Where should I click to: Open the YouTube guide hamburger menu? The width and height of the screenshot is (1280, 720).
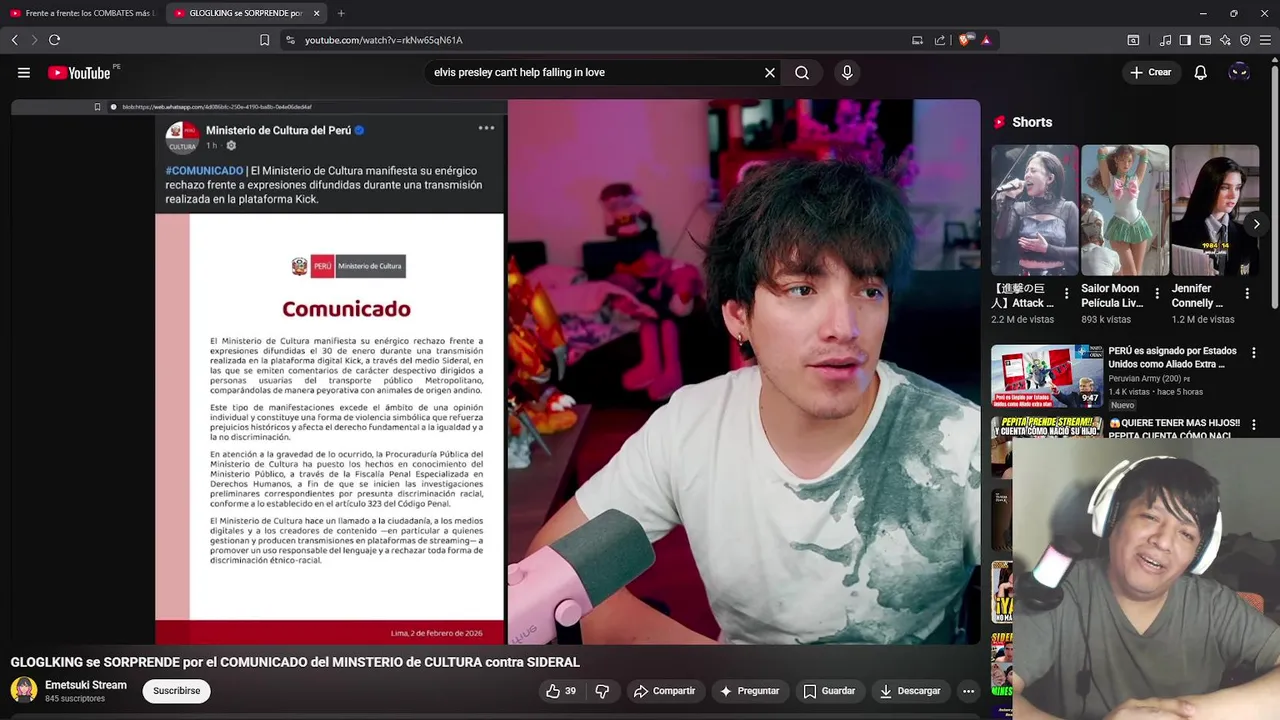tap(24, 72)
